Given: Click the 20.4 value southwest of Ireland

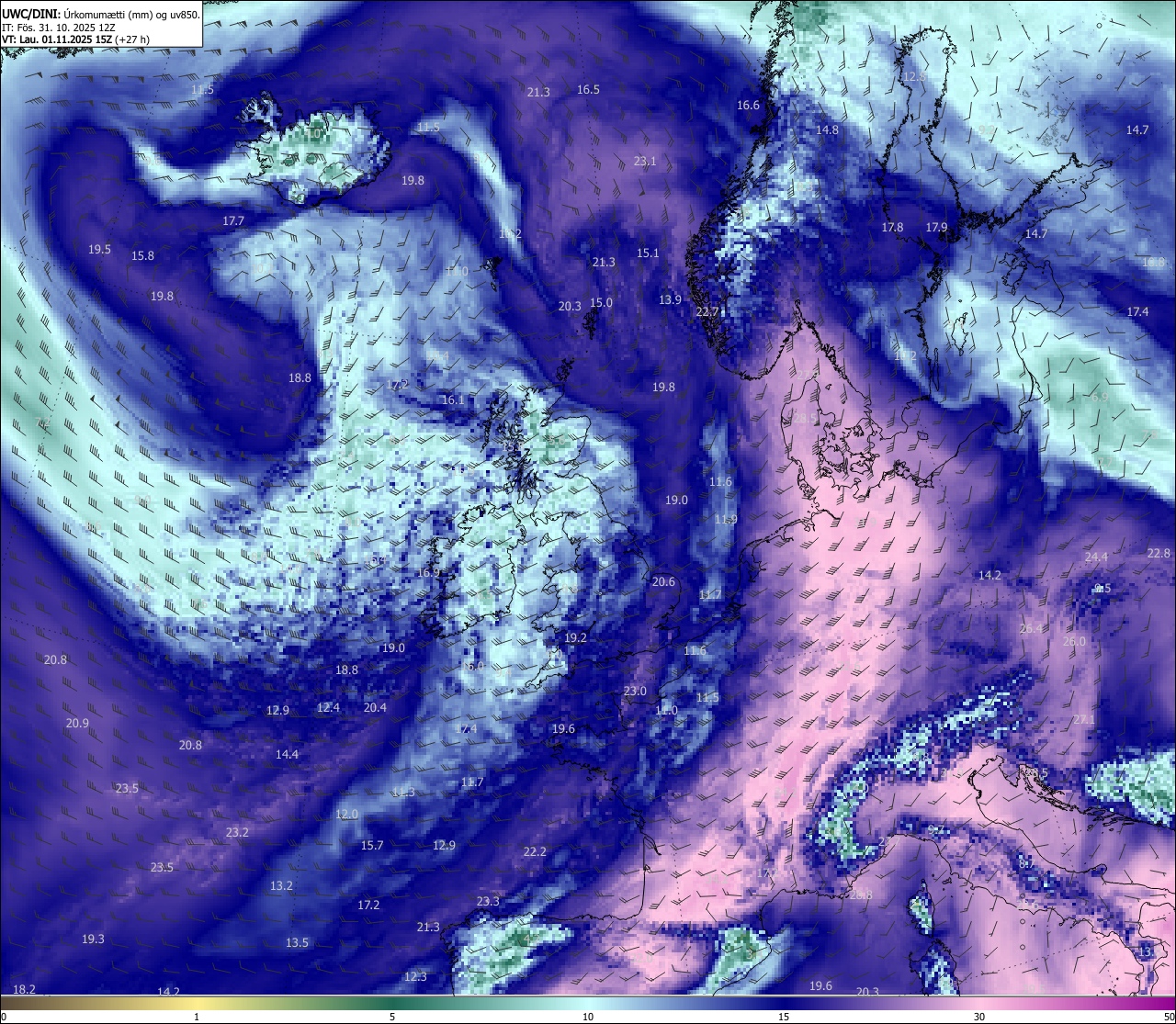Looking at the screenshot, I should [375, 707].
